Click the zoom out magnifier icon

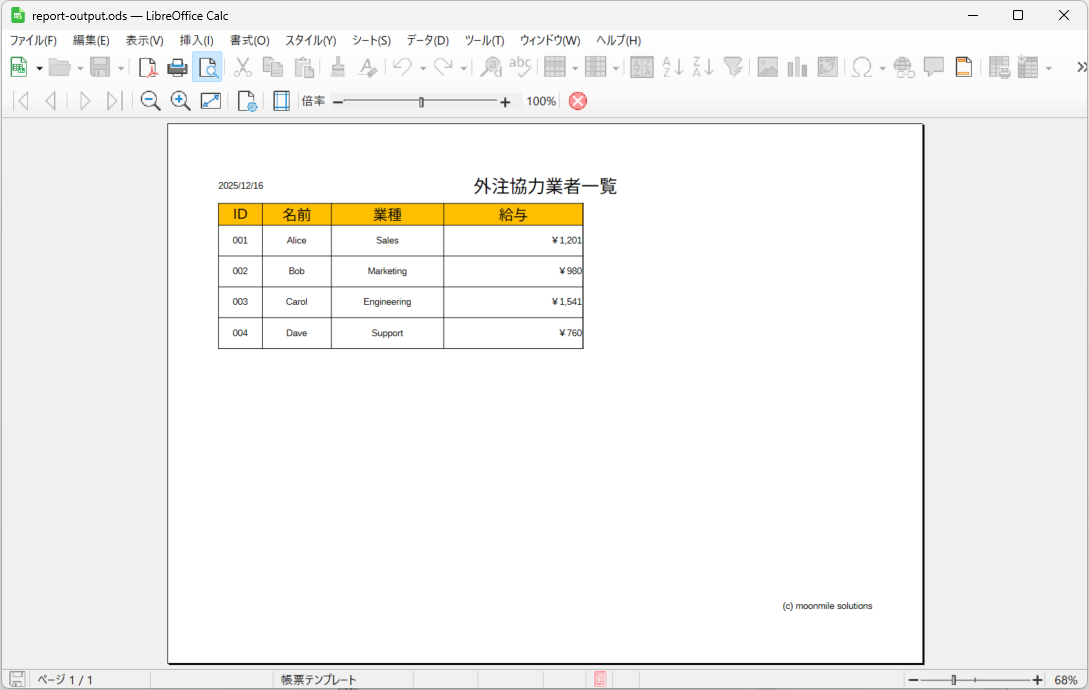tap(150, 101)
